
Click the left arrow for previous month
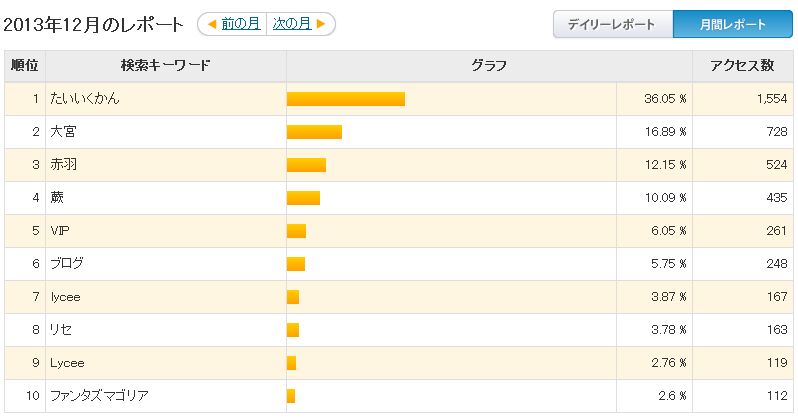tap(213, 24)
